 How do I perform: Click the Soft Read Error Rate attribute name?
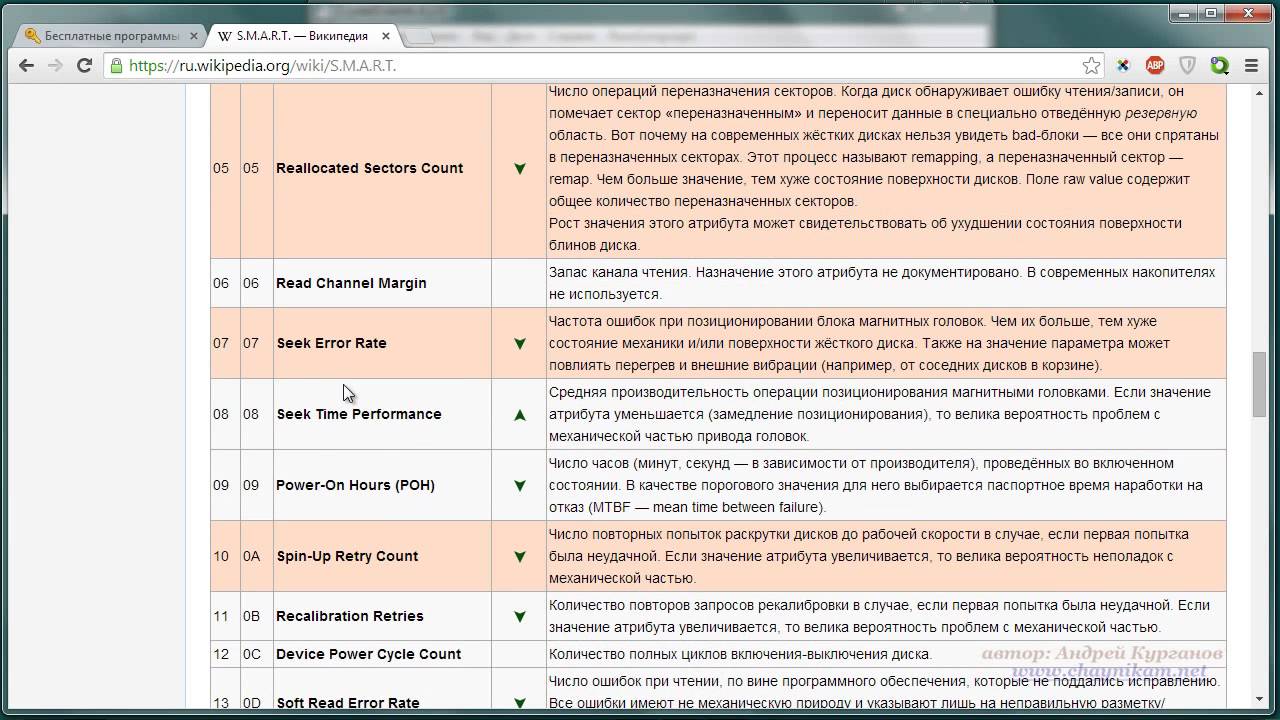coord(348,703)
